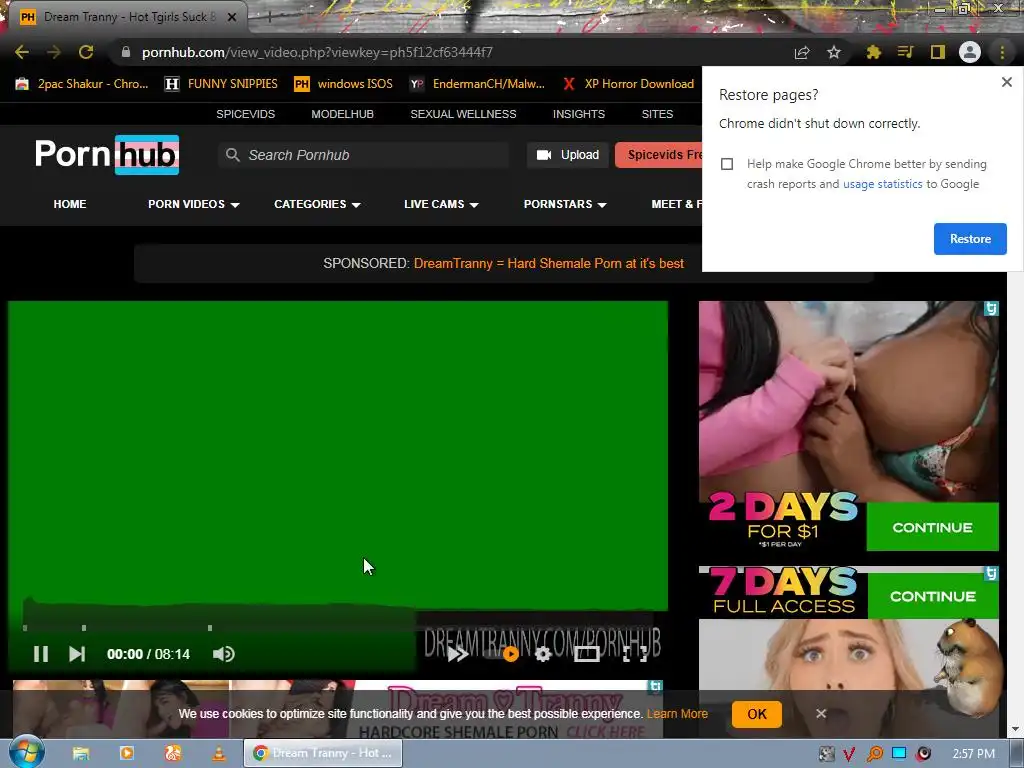Open the MODELHUB top menu link
The height and width of the screenshot is (768, 1024).
pyautogui.click(x=342, y=114)
